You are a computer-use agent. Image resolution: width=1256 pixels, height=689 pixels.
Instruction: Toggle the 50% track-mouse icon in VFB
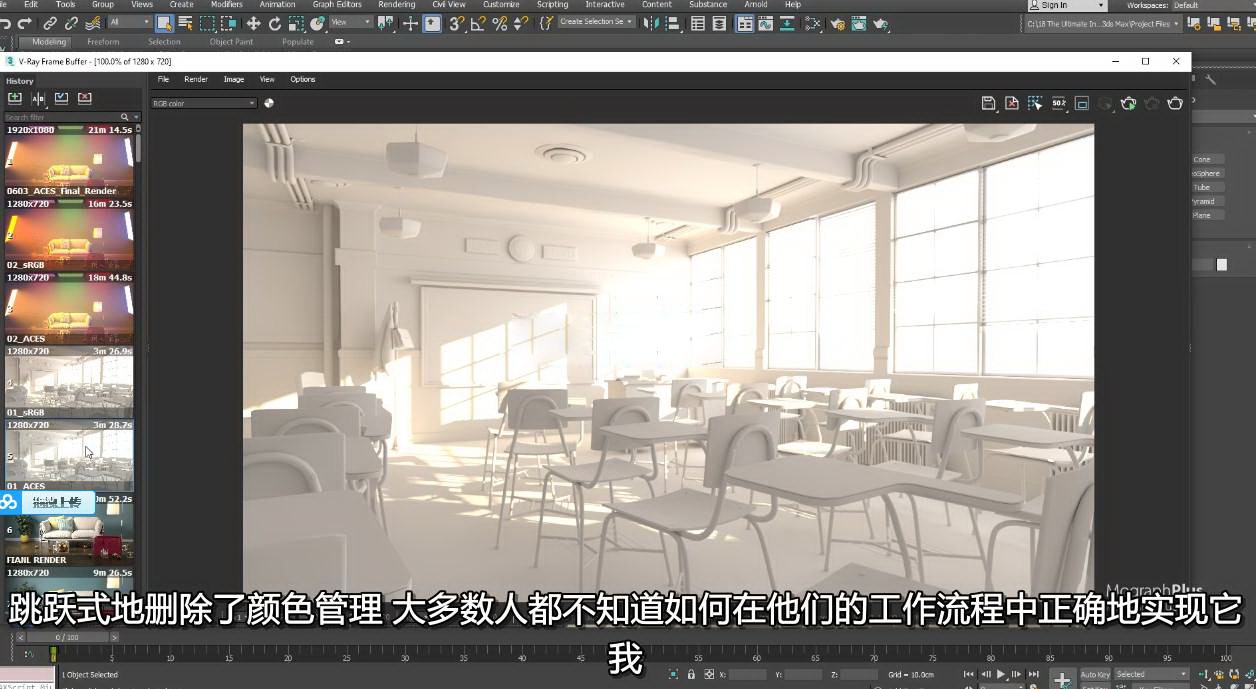point(1058,103)
